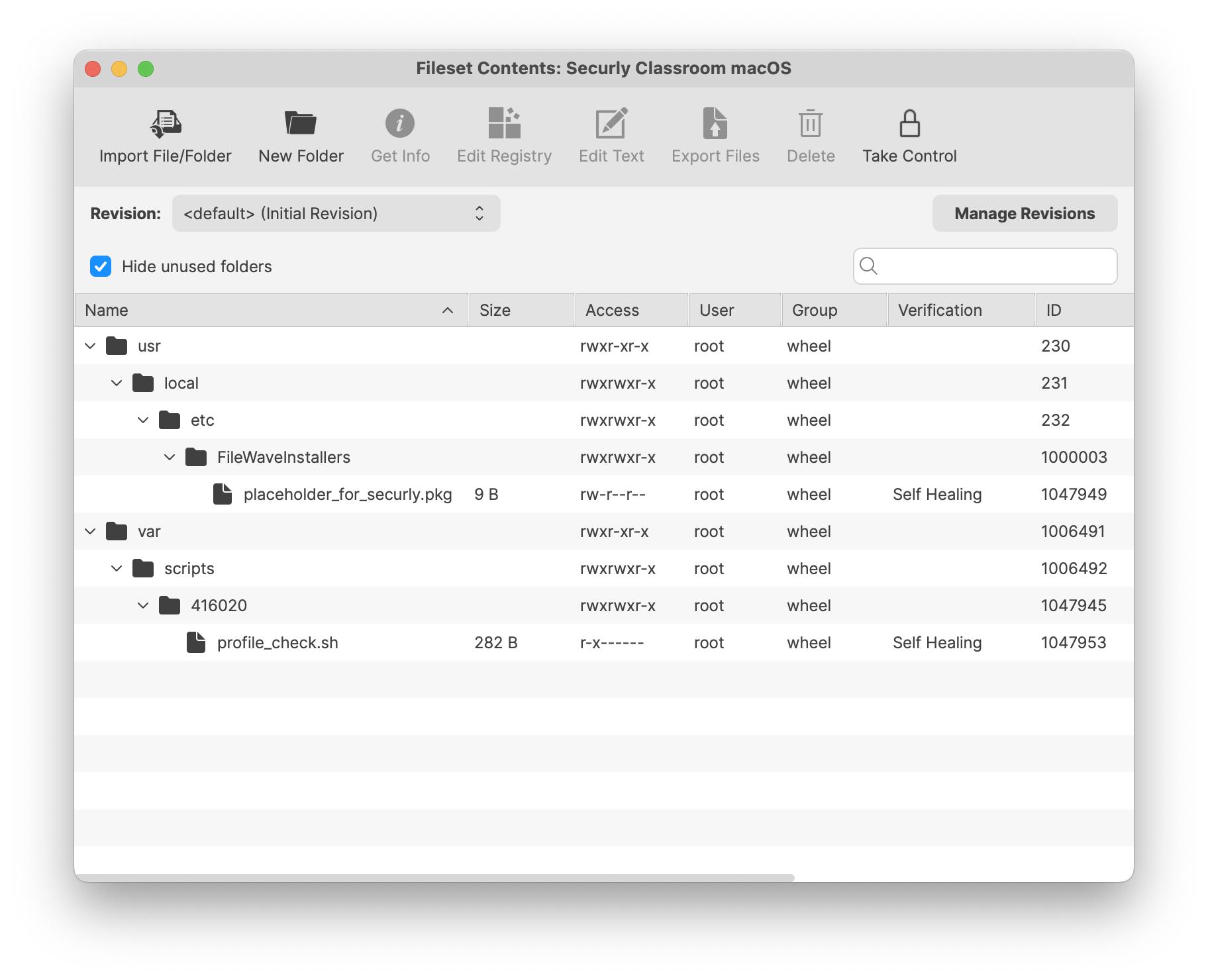Click the Edit Text pencil icon
Viewport: 1208px width, 980px height.
[611, 123]
